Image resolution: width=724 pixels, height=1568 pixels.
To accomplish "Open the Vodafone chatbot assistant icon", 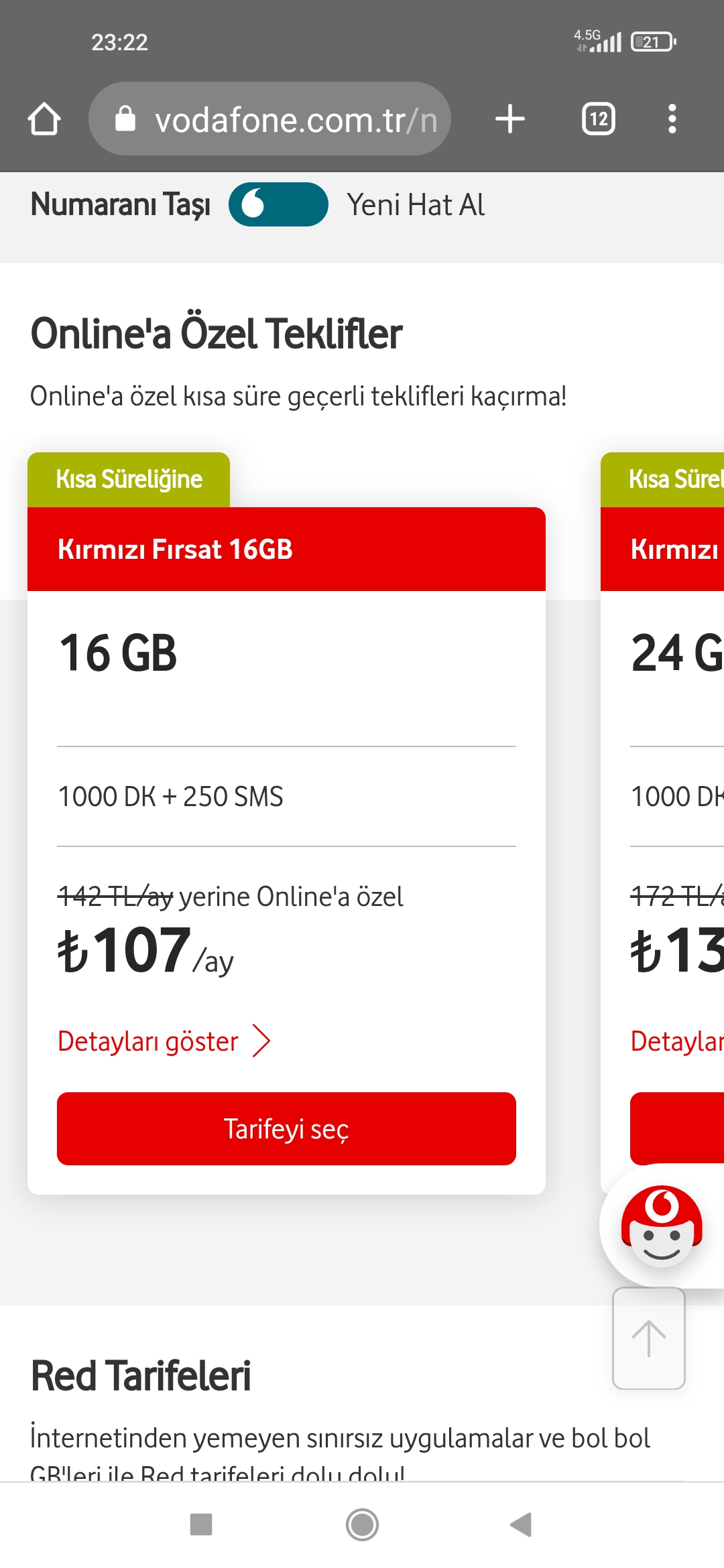I will (x=662, y=1226).
